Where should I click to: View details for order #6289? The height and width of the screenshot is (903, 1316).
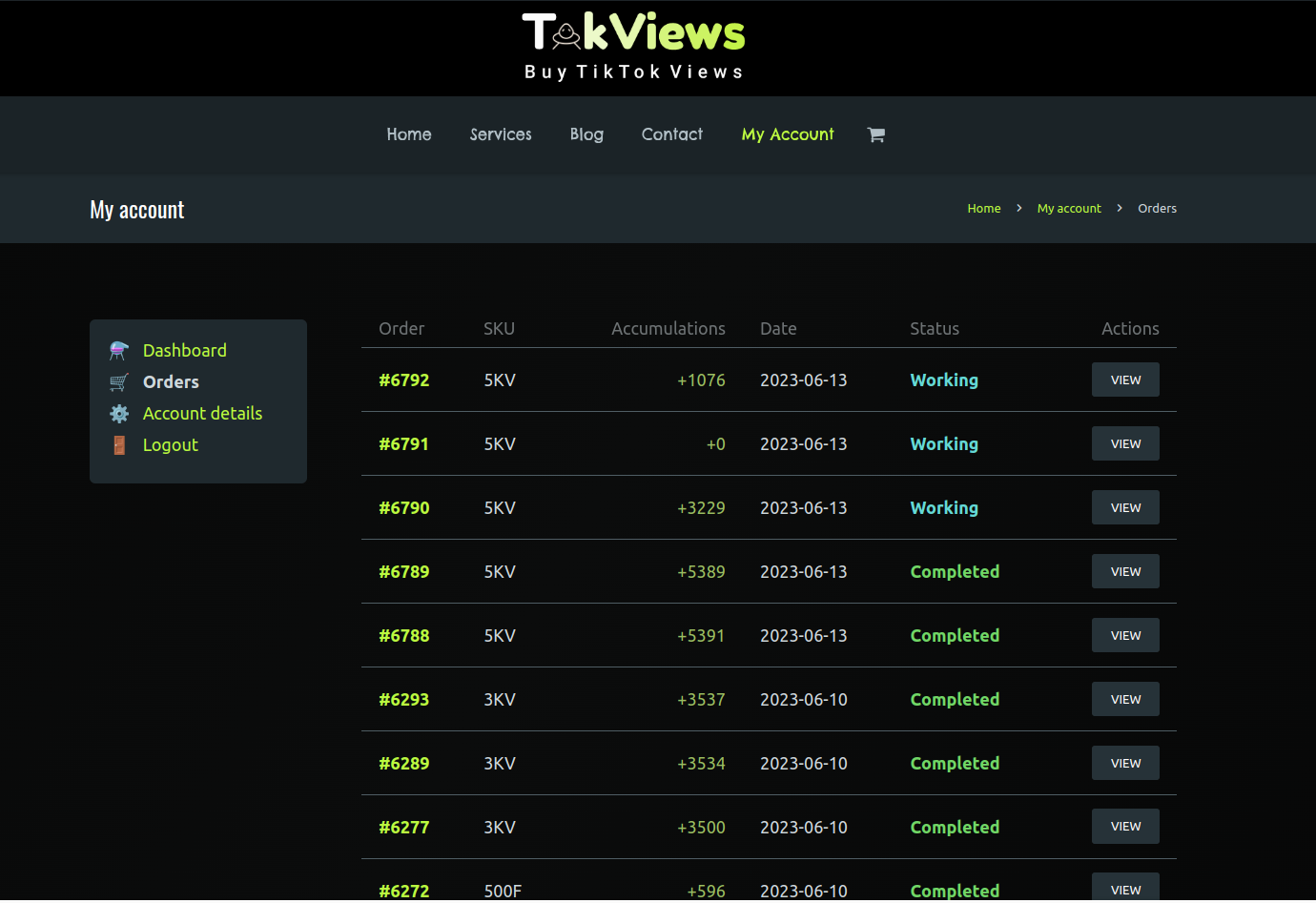click(x=1125, y=763)
